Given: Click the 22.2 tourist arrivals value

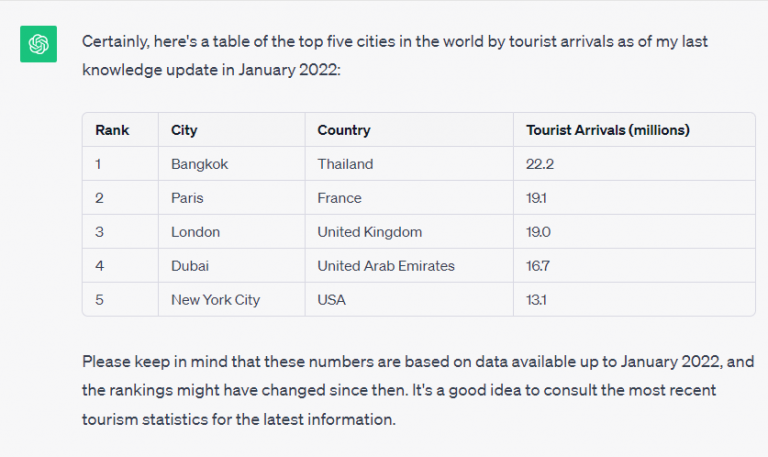Looking at the screenshot, I should tap(541, 164).
